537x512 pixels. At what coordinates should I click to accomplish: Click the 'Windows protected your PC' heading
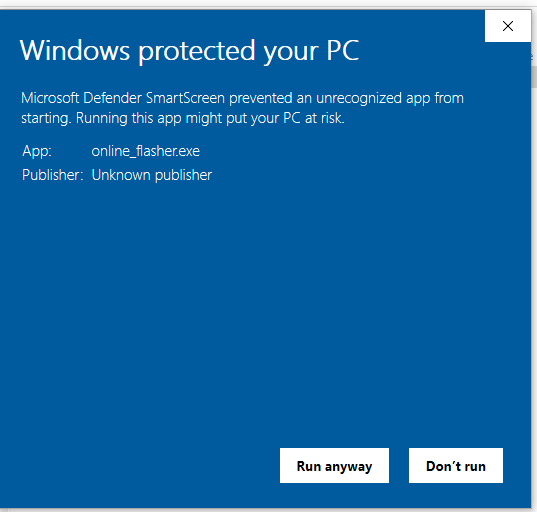(x=189, y=51)
